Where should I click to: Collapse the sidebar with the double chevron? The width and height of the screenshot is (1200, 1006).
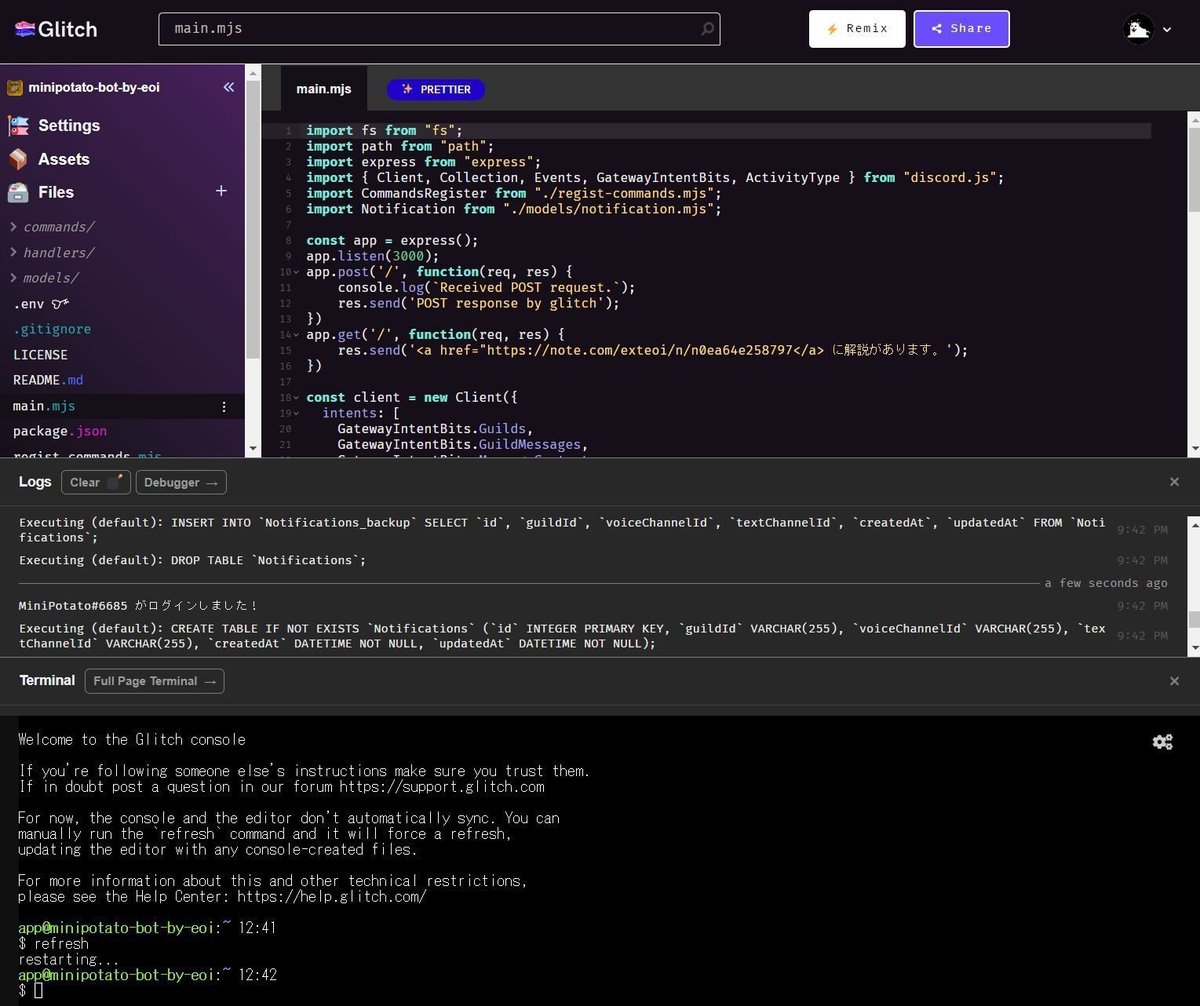tap(228, 87)
